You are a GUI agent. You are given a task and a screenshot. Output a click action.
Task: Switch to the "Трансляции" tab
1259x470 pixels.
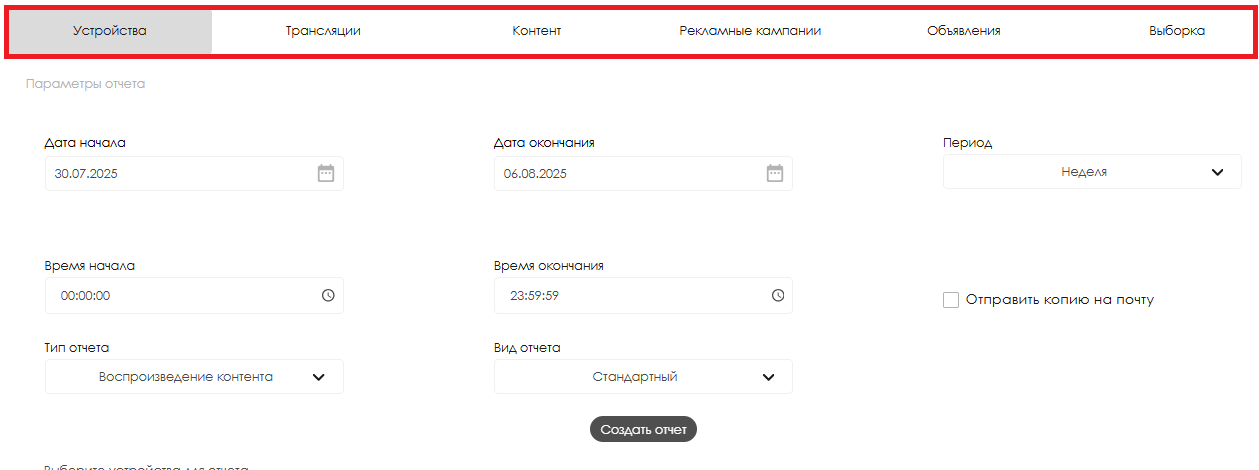pos(323,31)
